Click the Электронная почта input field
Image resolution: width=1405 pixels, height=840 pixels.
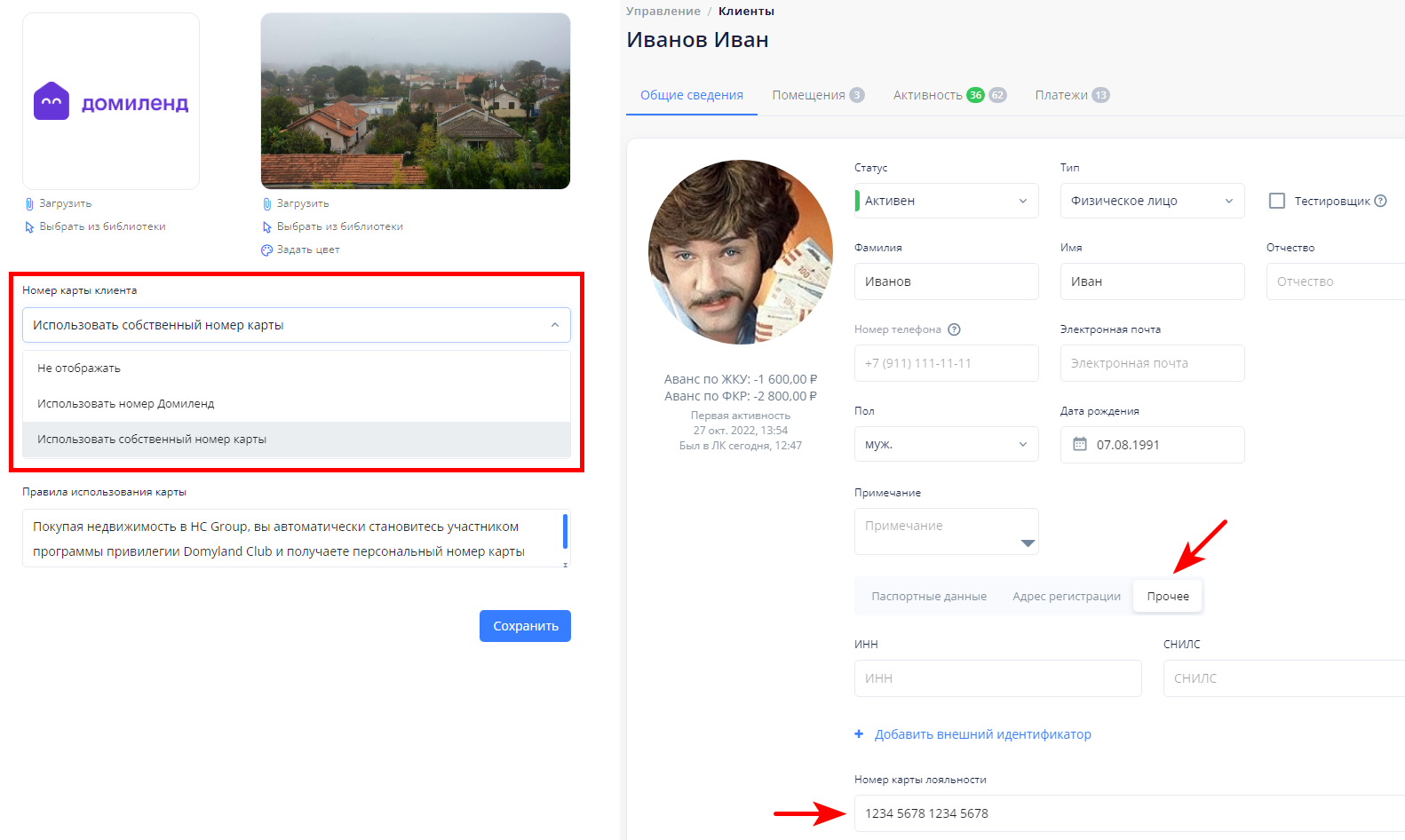click(x=1152, y=363)
